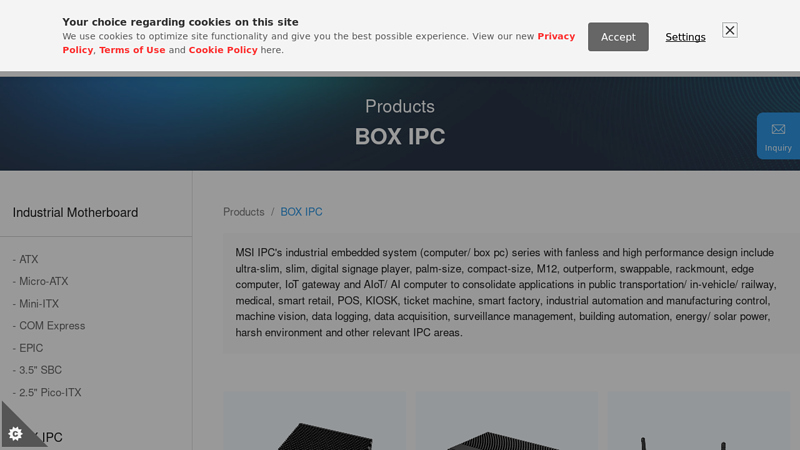
Task: Open the Terms of Use link
Action: pos(132,50)
